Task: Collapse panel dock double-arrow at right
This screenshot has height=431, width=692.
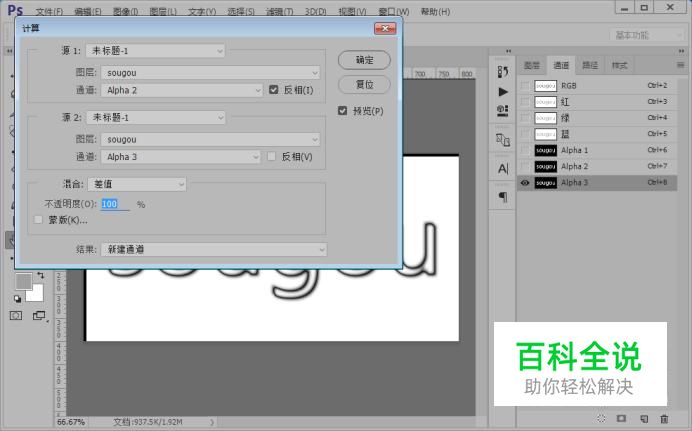Action: (x=681, y=51)
